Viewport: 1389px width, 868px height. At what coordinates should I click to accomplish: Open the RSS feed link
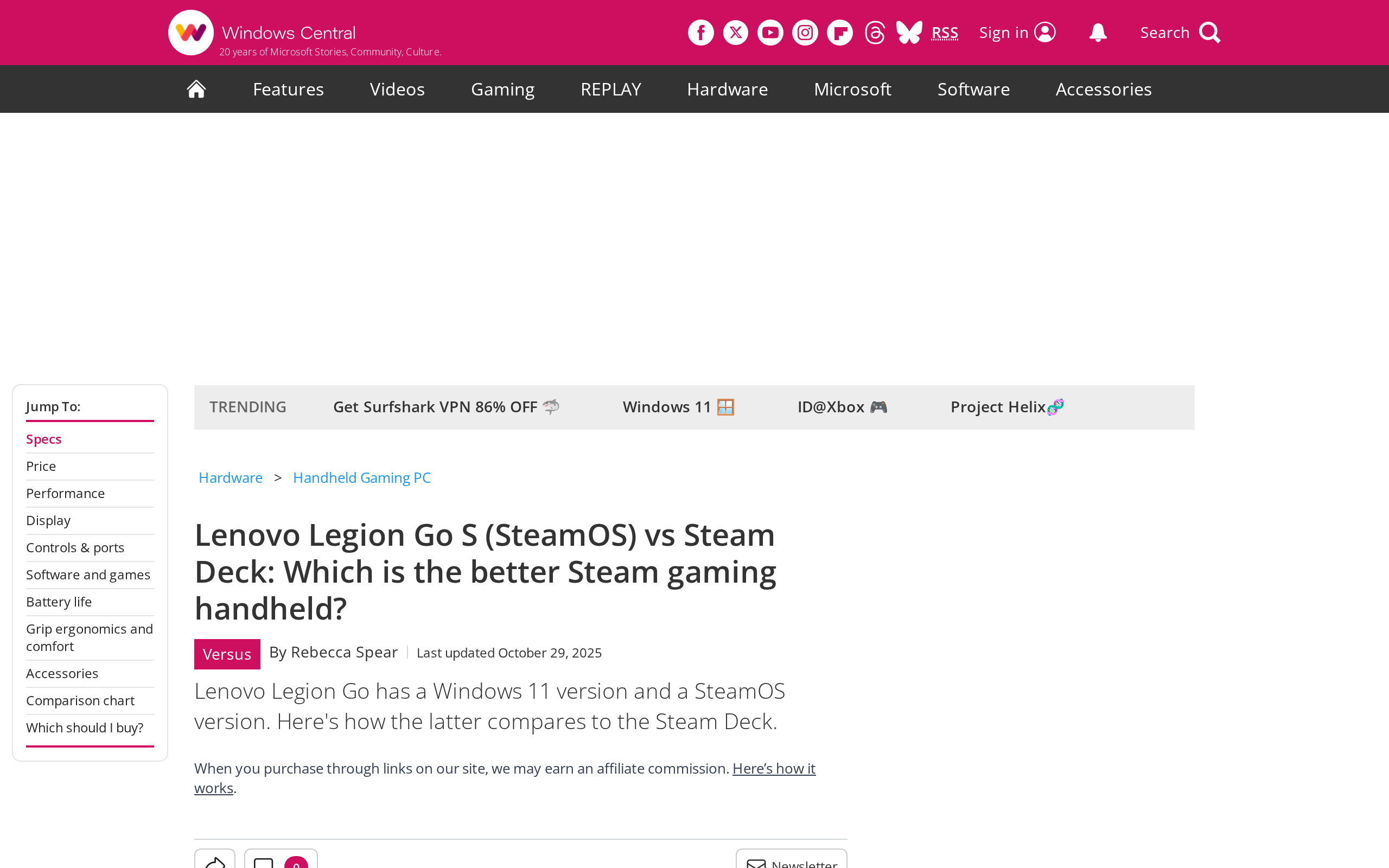(944, 33)
